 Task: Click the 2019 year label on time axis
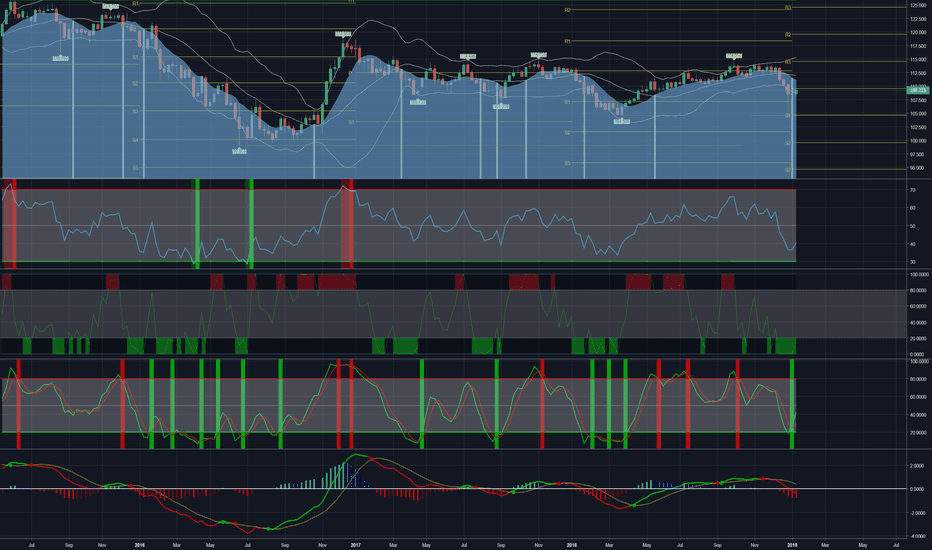pos(792,545)
